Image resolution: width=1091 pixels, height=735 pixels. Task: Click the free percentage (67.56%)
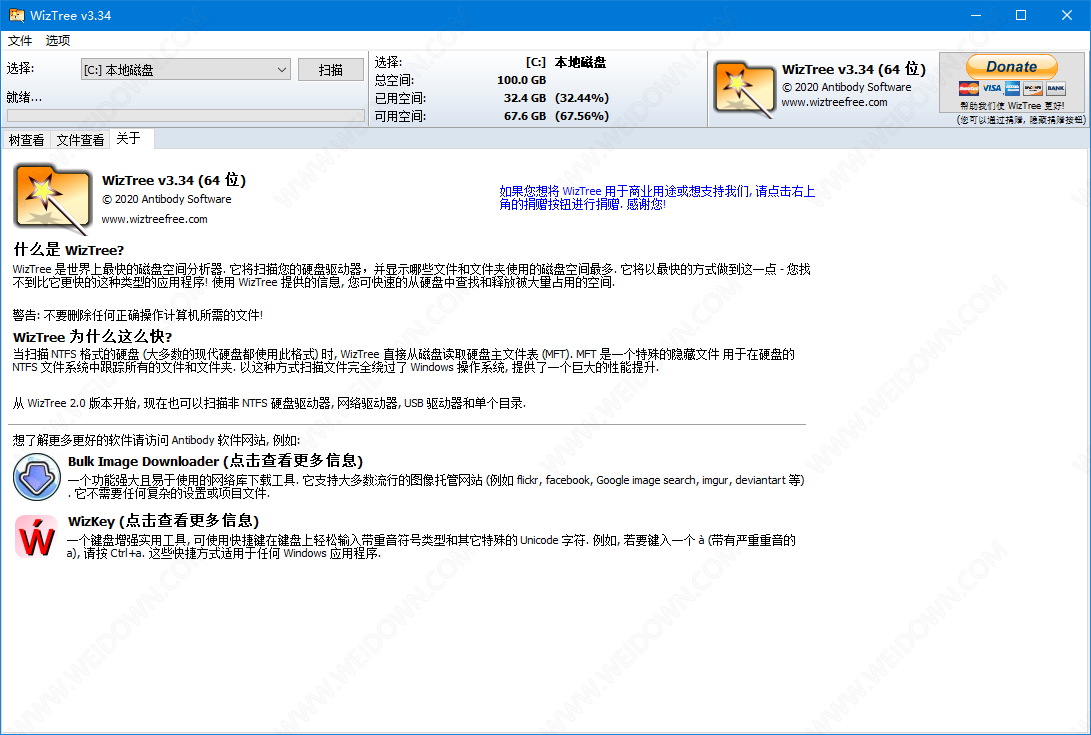[582, 116]
